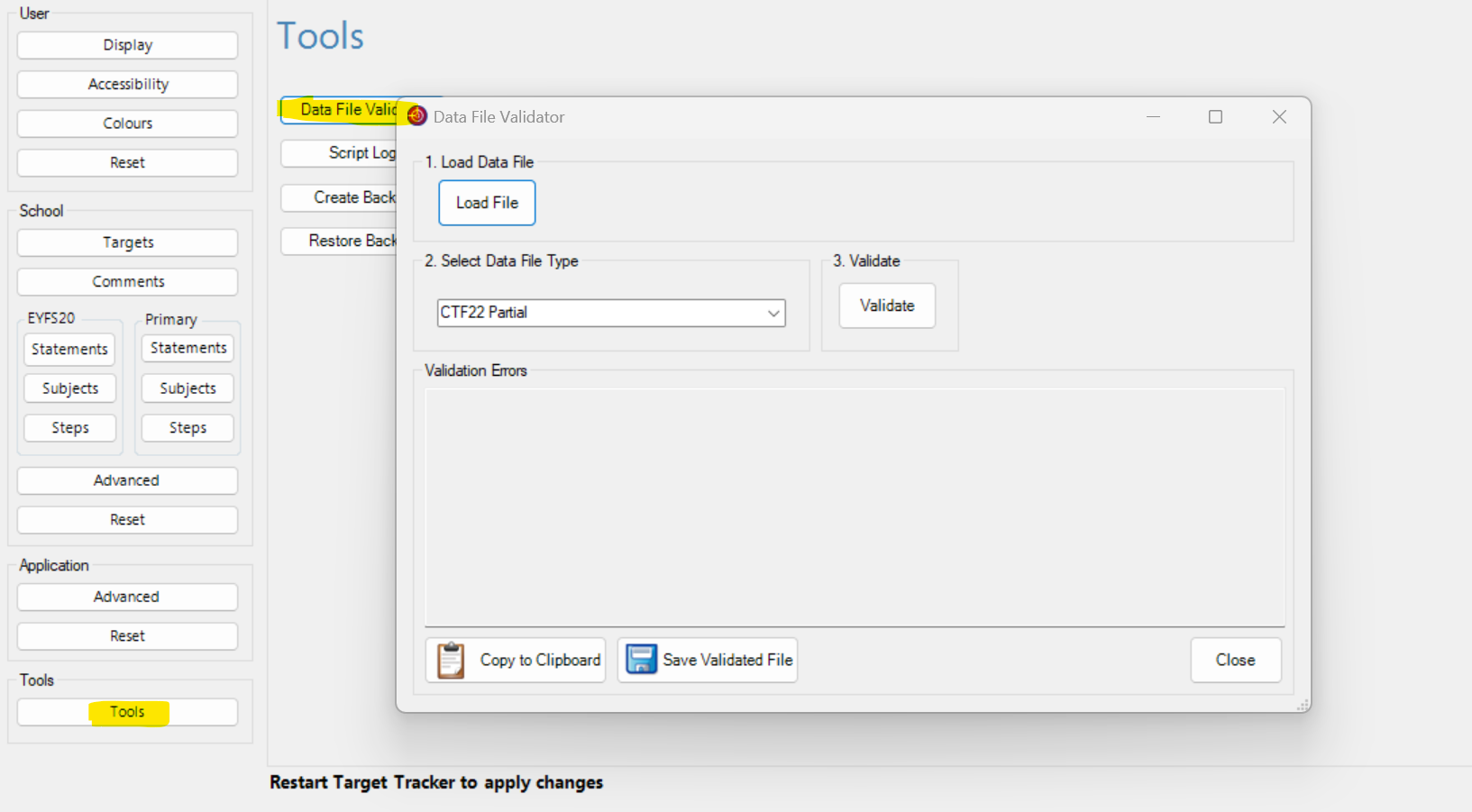Open the Accessibility settings page
Image resolution: width=1472 pixels, height=812 pixels.
click(x=127, y=84)
